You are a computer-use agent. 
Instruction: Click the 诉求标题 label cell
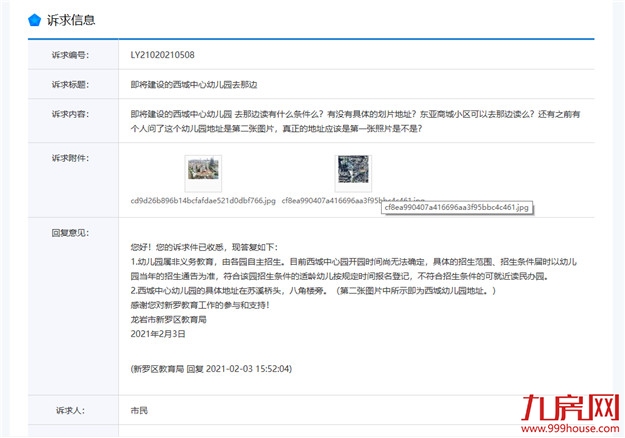tap(73, 84)
